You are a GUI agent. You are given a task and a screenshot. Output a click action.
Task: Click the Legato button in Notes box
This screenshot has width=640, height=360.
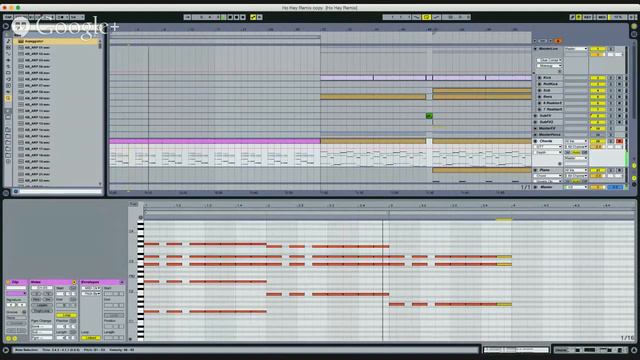42,305
